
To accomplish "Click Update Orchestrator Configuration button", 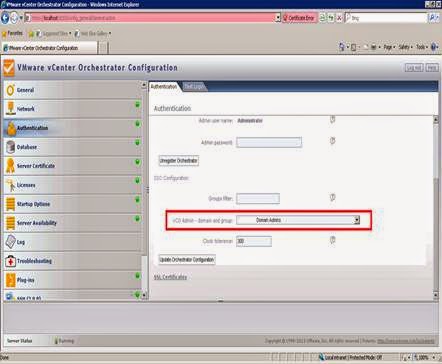I will tap(187, 259).
